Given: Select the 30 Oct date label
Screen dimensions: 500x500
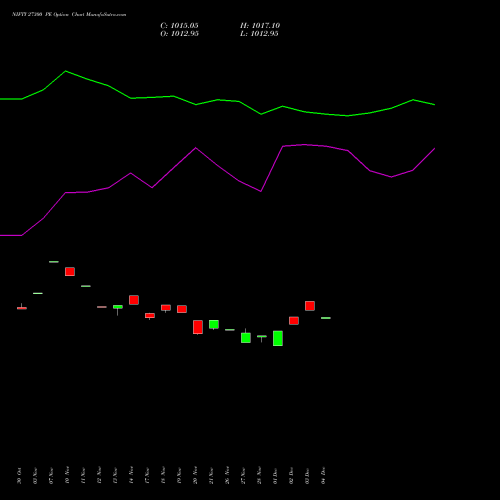Looking at the screenshot, I should [19, 476].
